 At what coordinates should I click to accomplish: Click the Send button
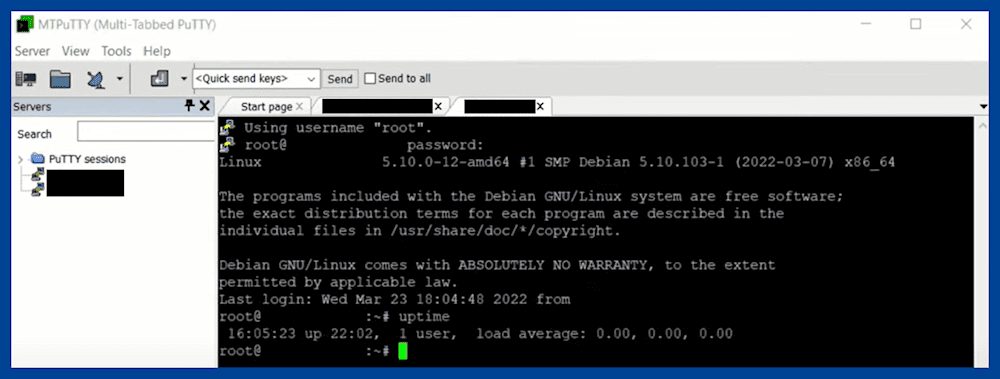pos(340,78)
